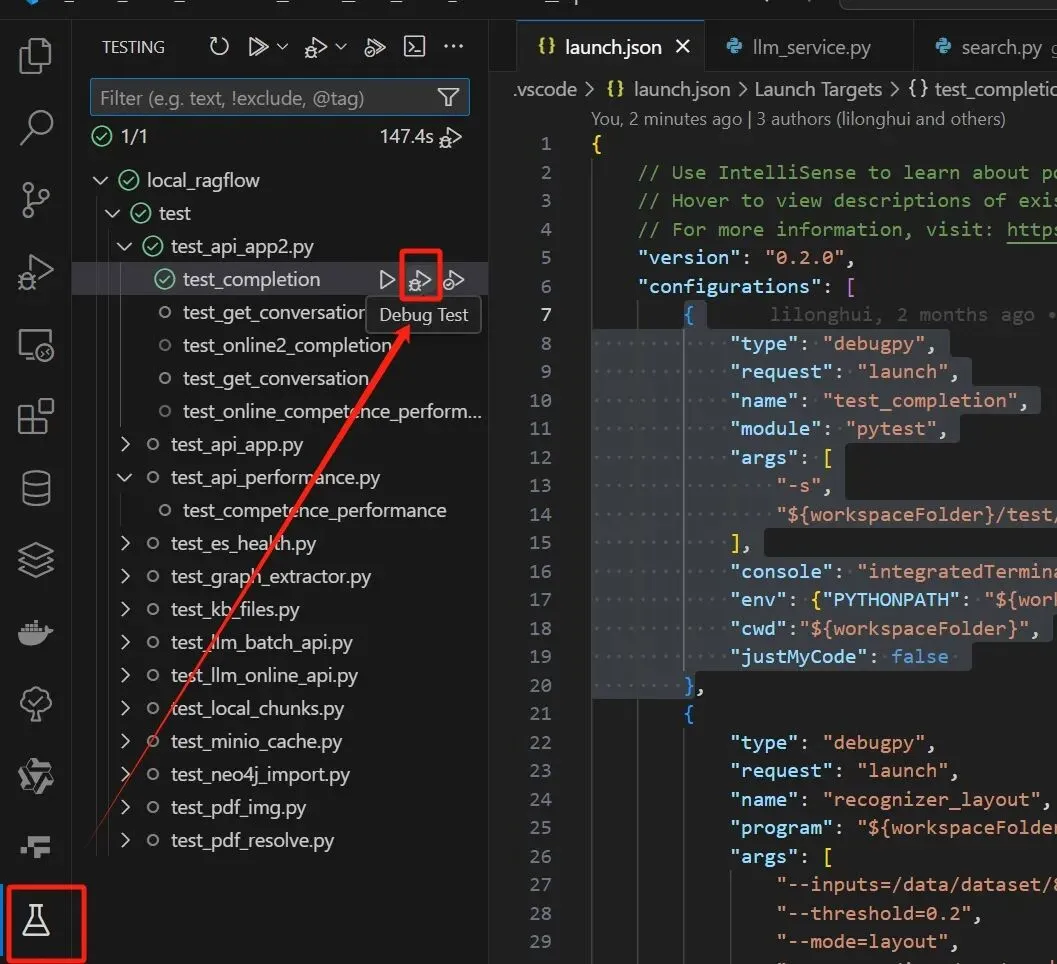1057x964 pixels.
Task: Open the stacked layers icon in activity bar
Action: pyautogui.click(x=35, y=560)
